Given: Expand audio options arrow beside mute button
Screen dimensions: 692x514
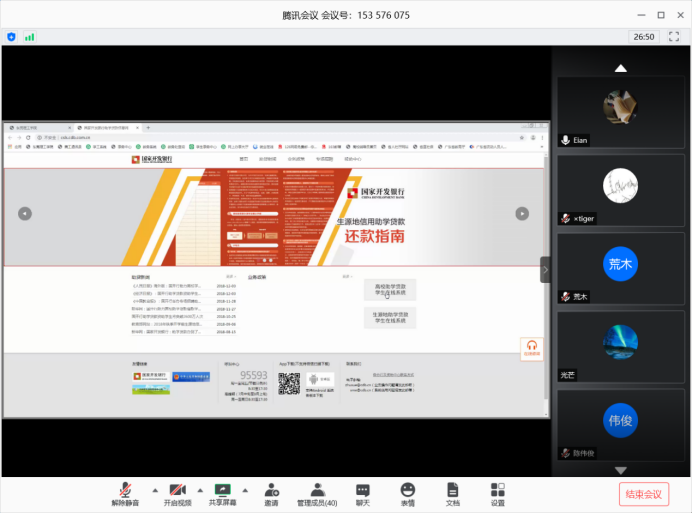Looking at the screenshot, I should point(153,489).
